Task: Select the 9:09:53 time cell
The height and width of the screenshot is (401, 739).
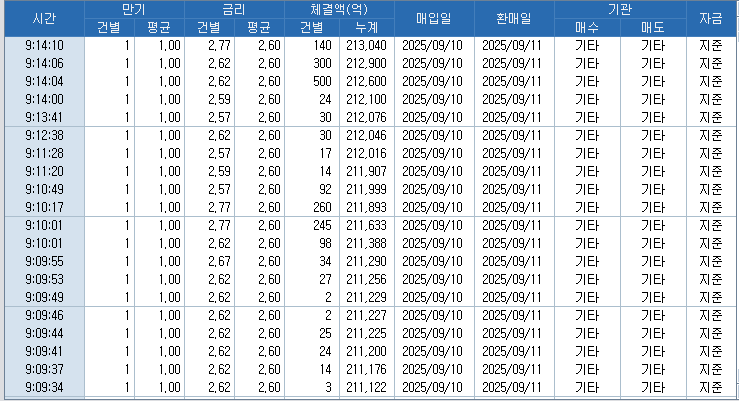Action: (44, 279)
